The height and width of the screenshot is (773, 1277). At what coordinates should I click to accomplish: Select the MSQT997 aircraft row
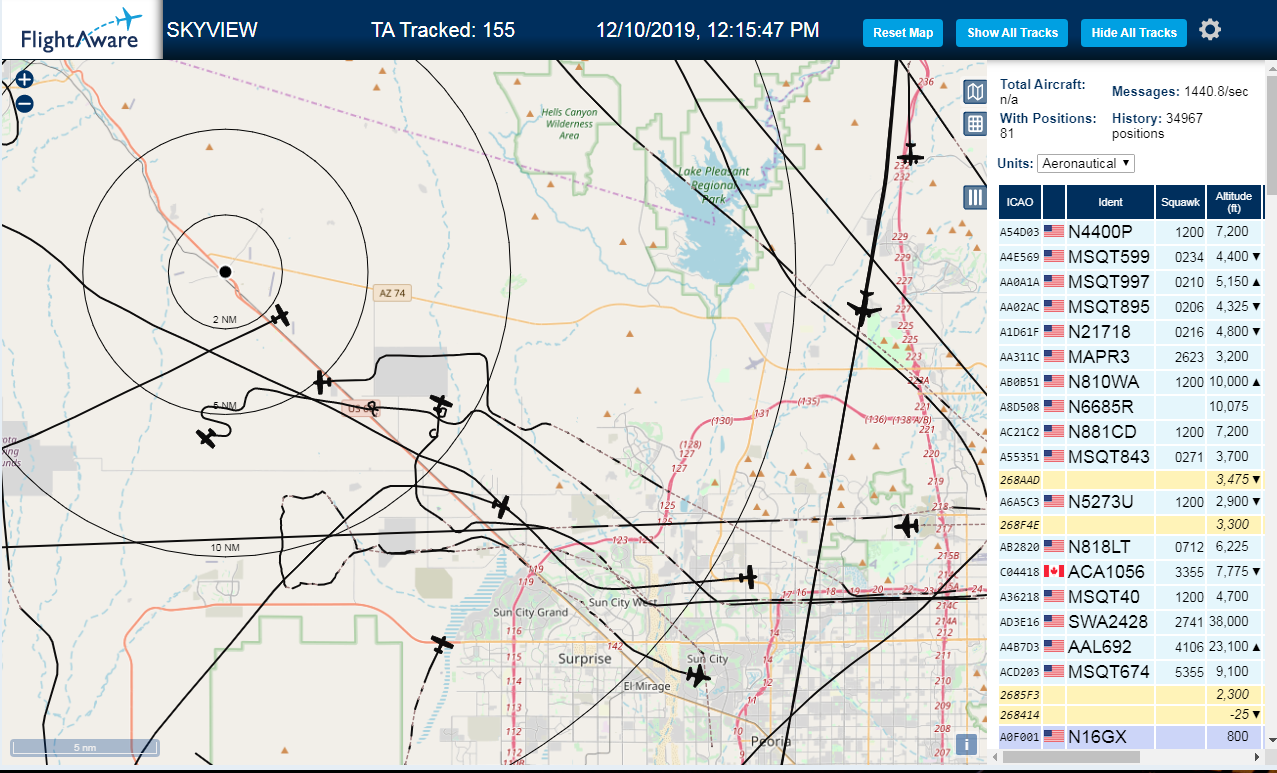tap(1130, 281)
